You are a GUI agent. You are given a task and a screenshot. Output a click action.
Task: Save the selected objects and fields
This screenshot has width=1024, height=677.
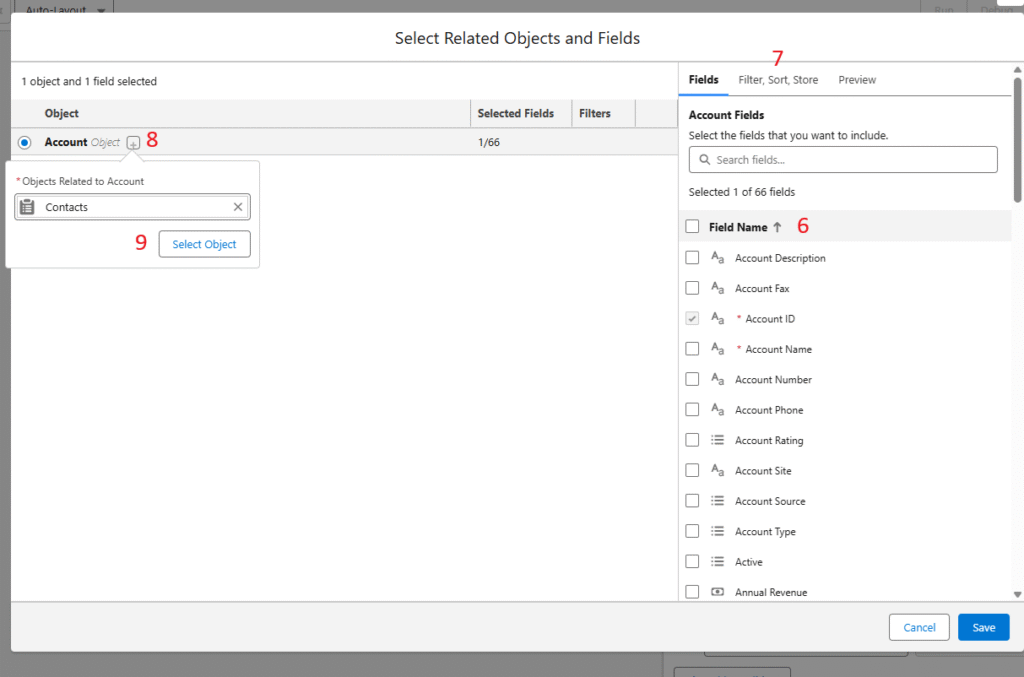click(x=984, y=627)
